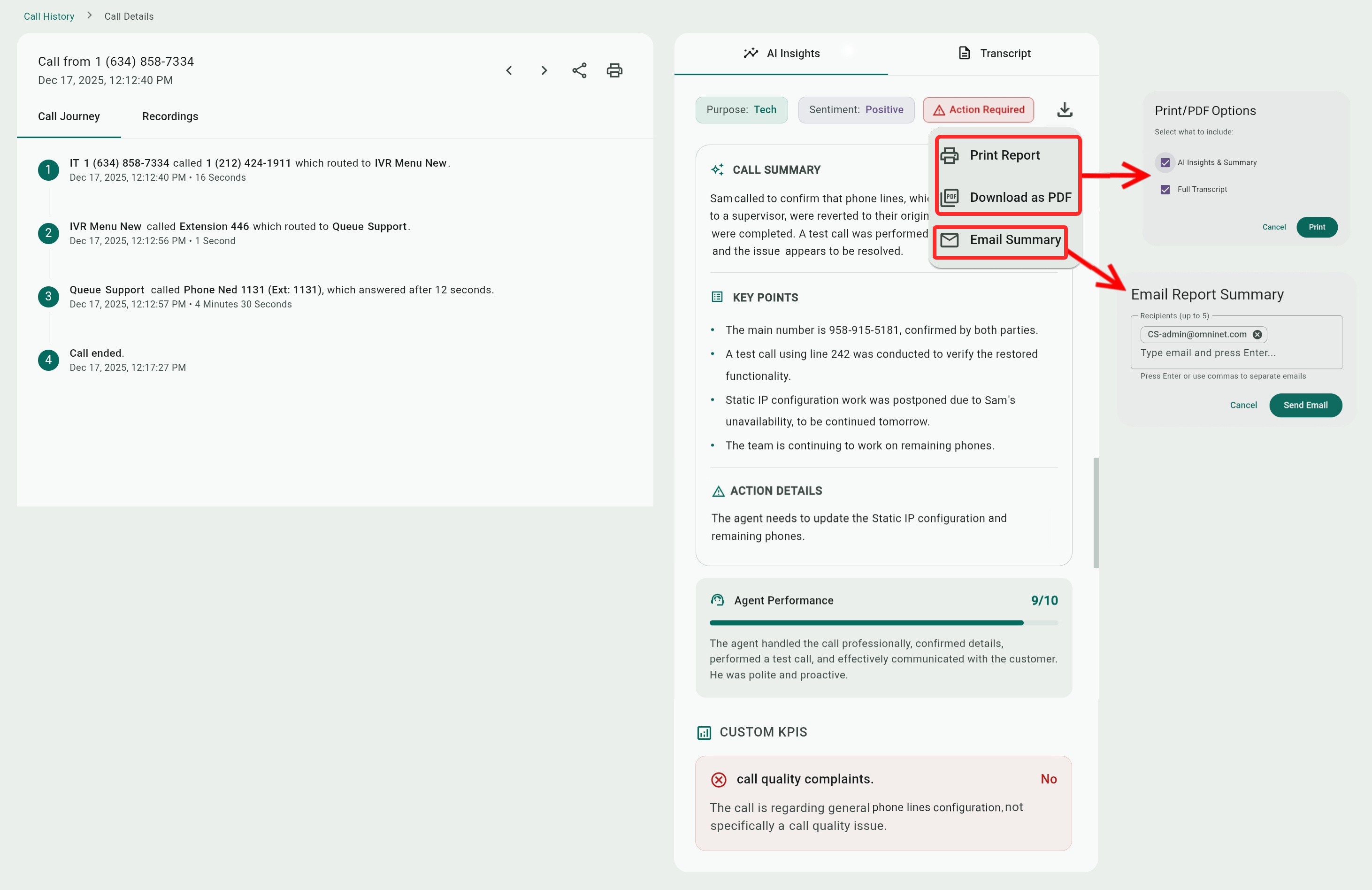
Task: Click the printer icon beside share
Action: pyautogui.click(x=614, y=70)
